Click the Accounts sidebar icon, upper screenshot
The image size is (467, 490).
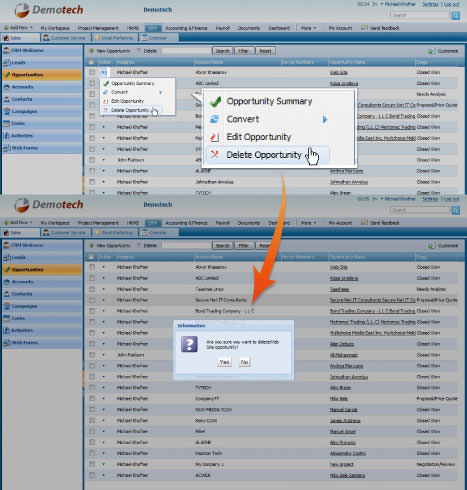7,87
